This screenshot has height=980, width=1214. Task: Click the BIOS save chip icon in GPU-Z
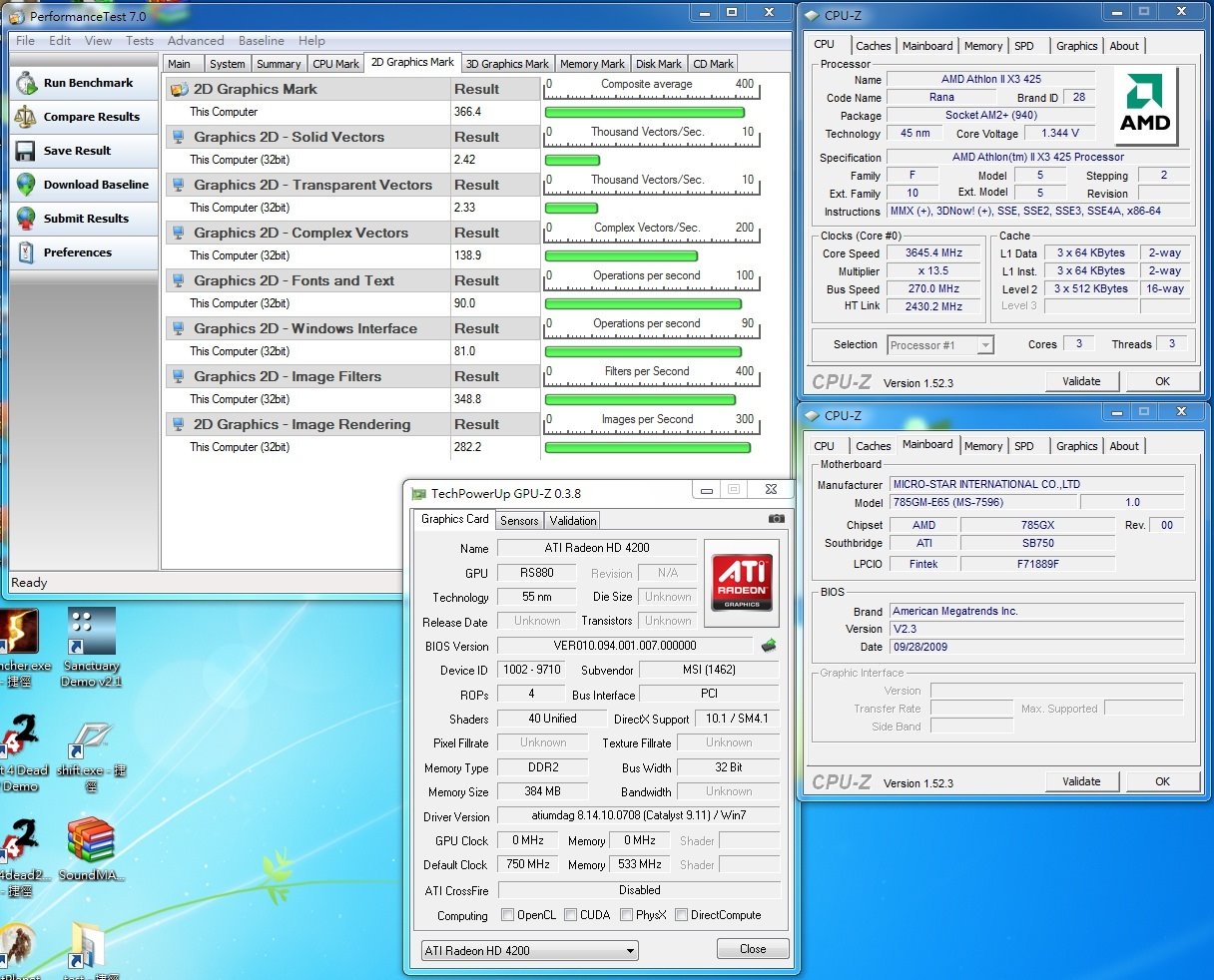[769, 646]
